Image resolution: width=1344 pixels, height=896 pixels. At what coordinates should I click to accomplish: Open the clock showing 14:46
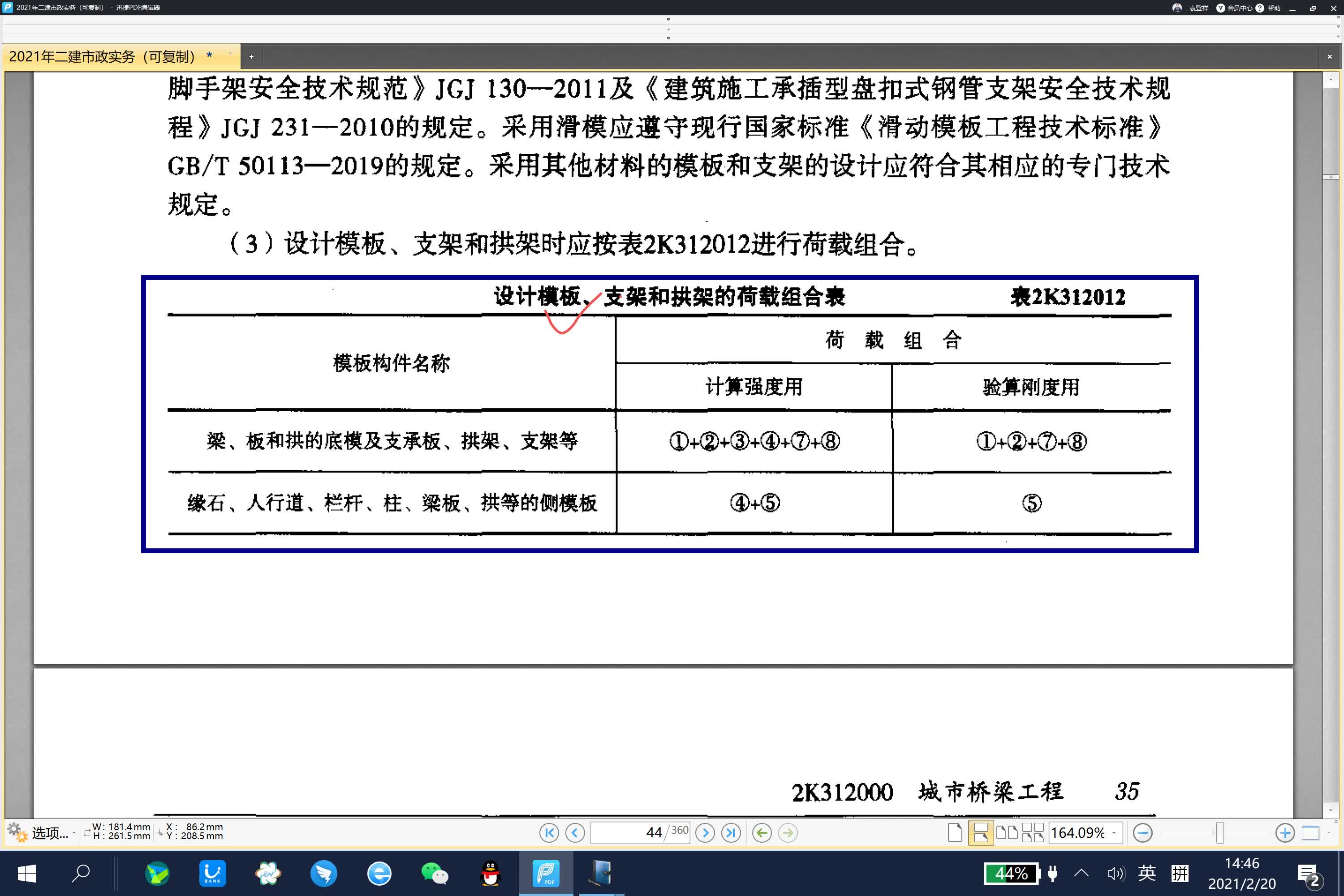(1242, 873)
